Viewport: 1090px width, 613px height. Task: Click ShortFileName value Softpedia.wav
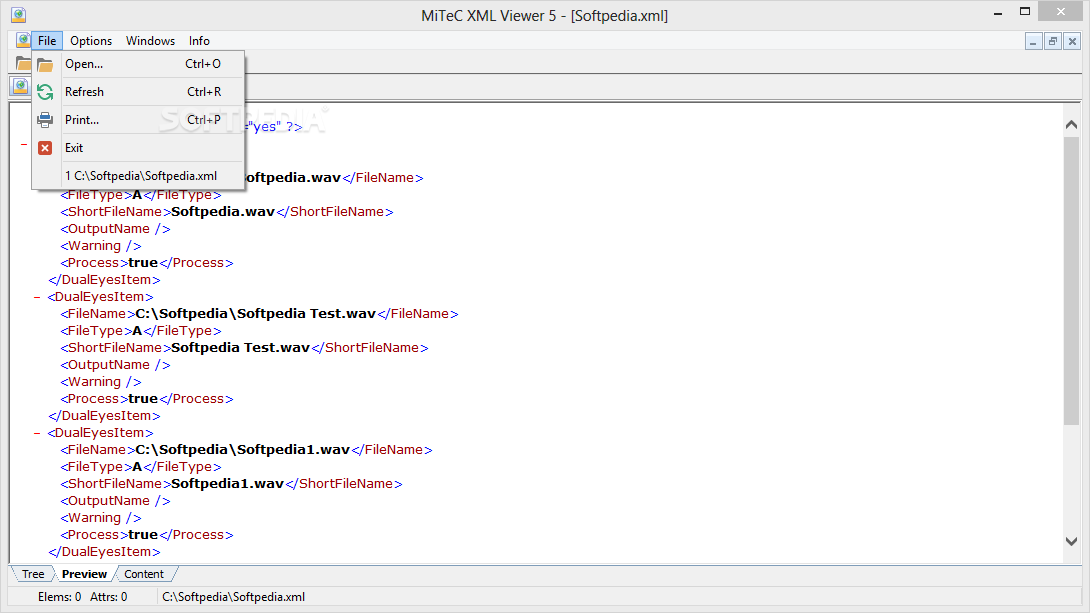tap(222, 211)
